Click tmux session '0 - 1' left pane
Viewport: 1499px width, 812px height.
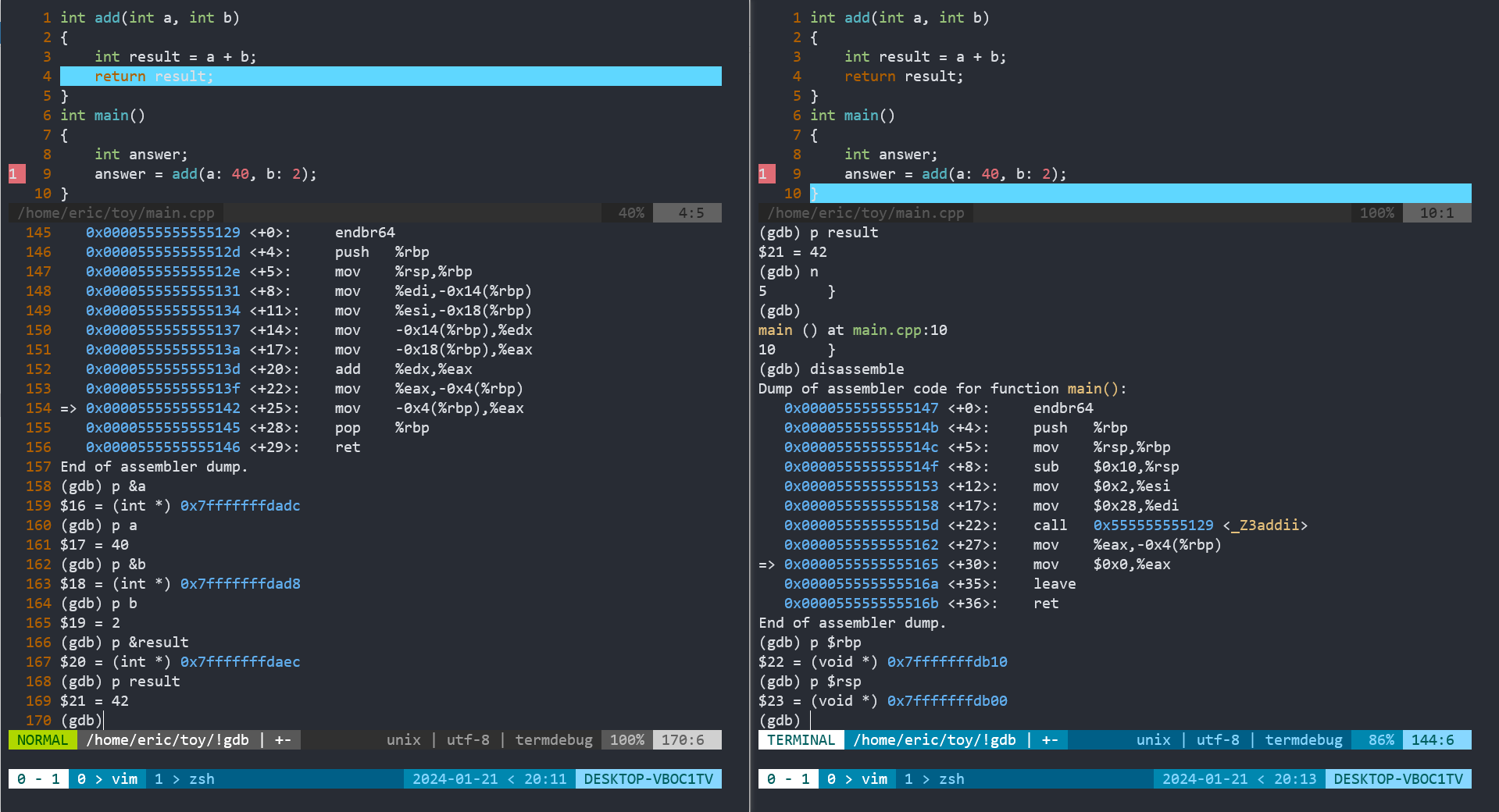(38, 779)
